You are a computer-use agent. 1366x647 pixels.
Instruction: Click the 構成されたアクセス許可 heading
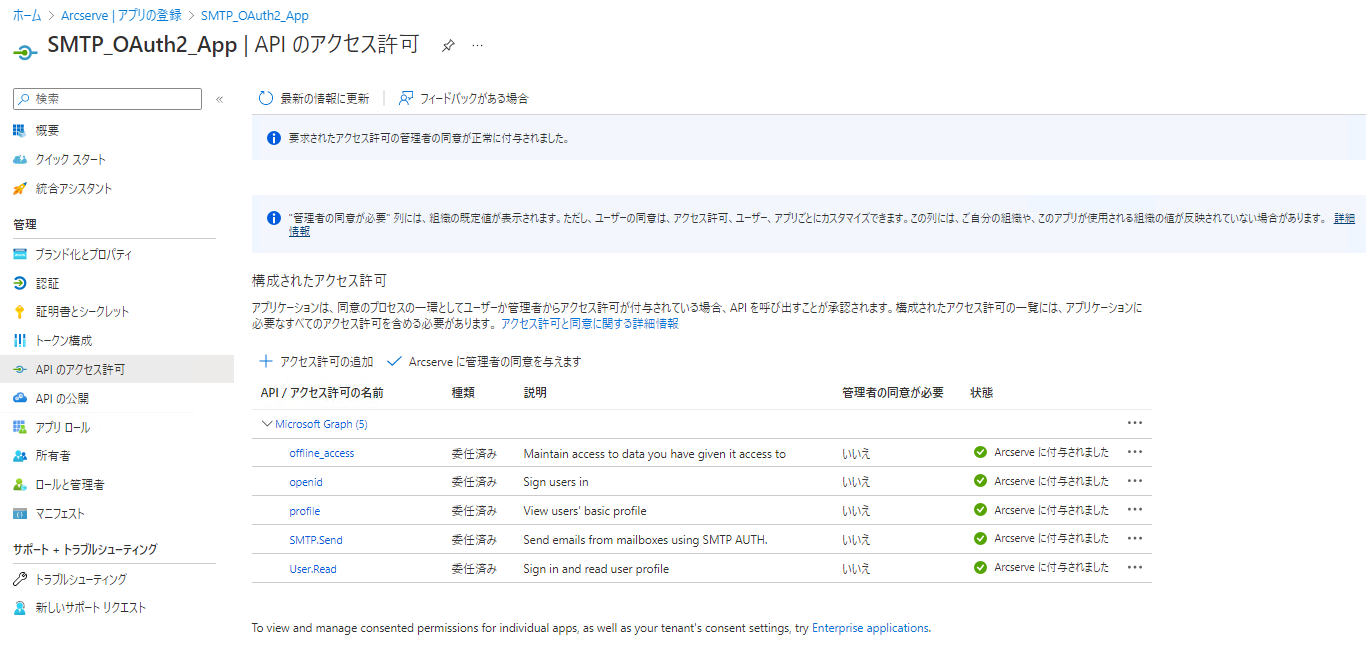point(319,281)
